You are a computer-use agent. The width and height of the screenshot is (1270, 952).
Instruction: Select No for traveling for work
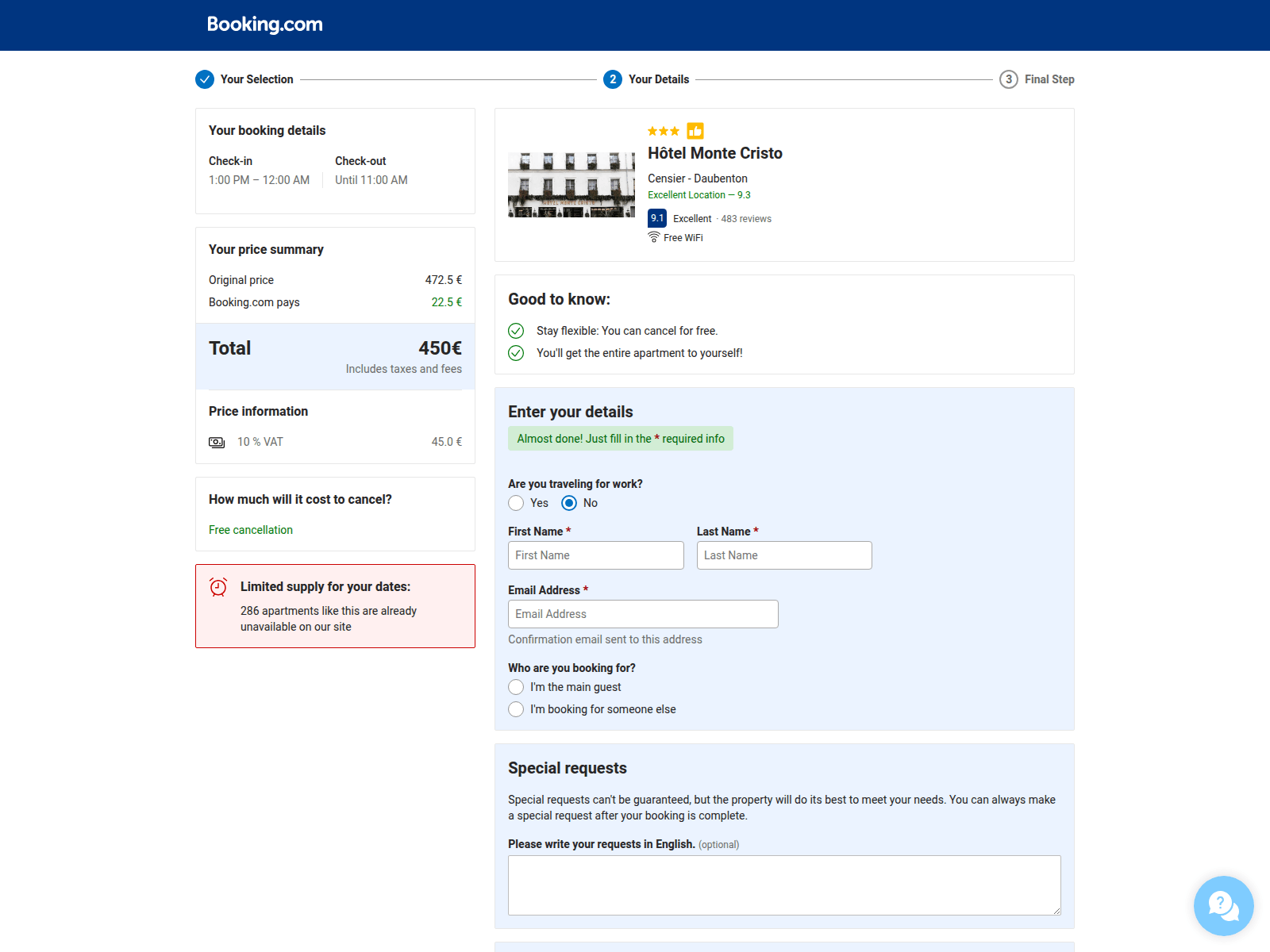[x=569, y=503]
